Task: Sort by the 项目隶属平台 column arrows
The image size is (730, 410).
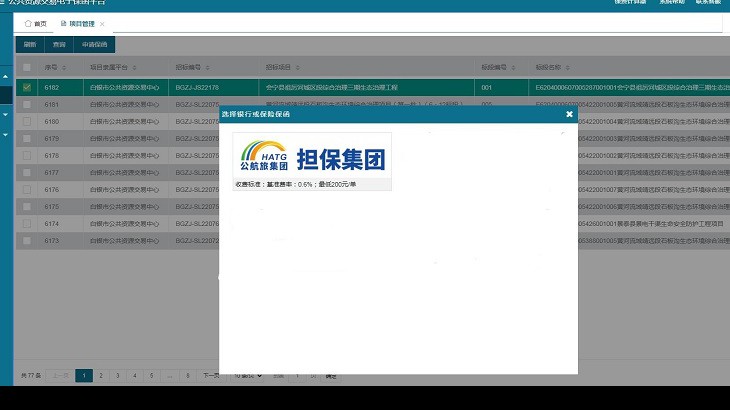Action: 134,68
